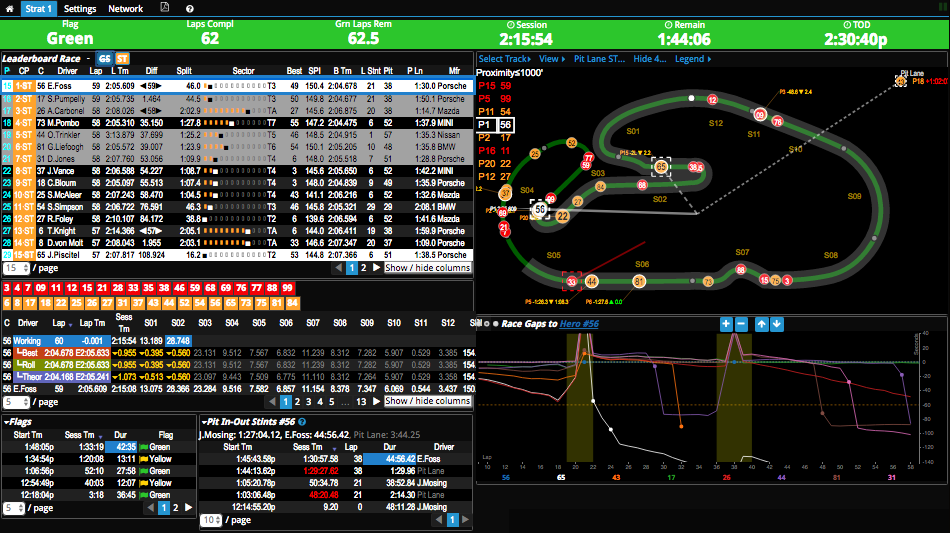Toggle red car number 99 chip
950x533 pixels.
(288, 288)
